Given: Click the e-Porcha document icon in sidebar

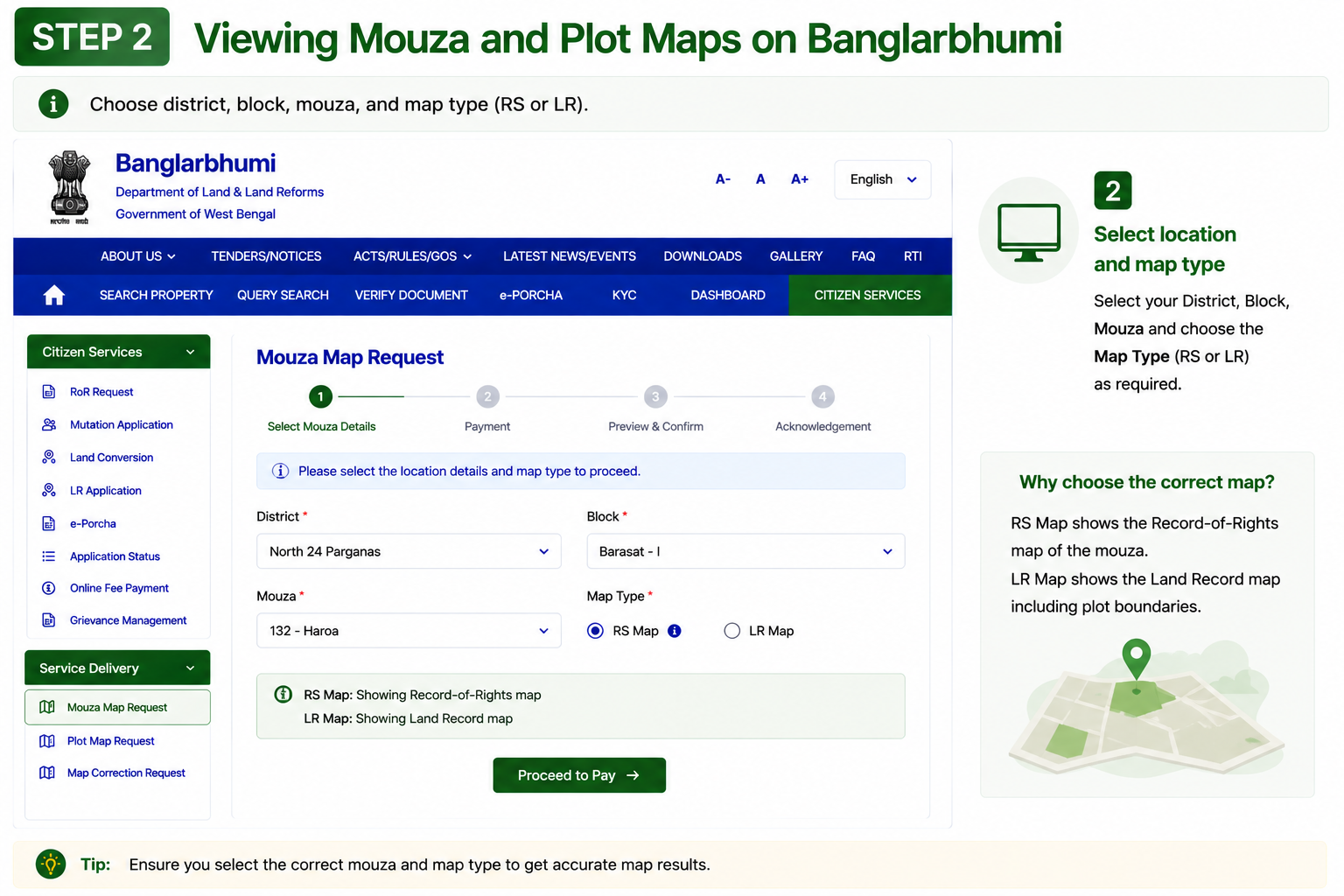Looking at the screenshot, I should click(49, 523).
